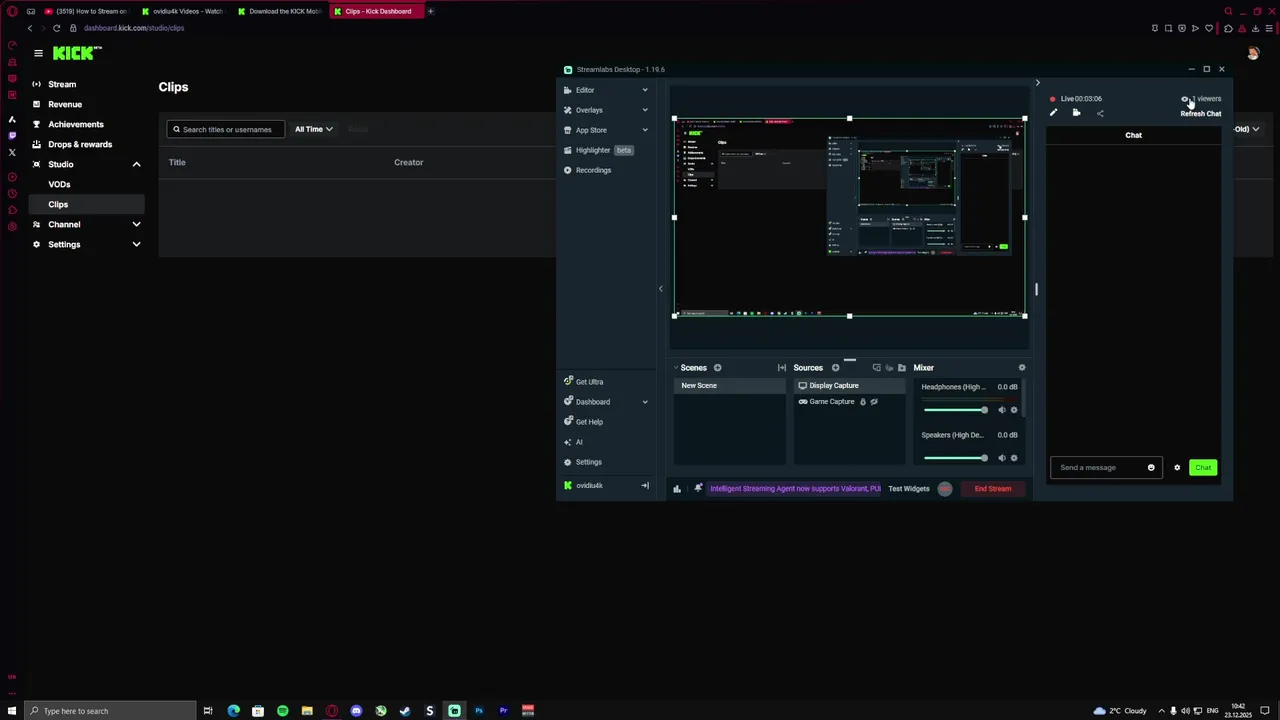Add a new source with plus icon
1280x720 pixels.
[x=836, y=368]
